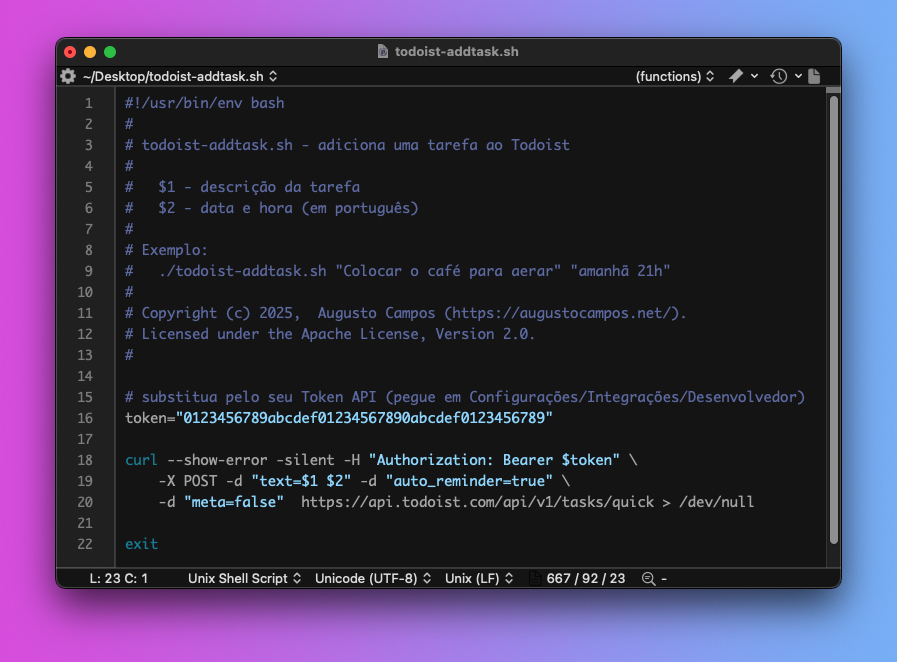Click the 667 / 92 / 23 document statistics

[586, 578]
